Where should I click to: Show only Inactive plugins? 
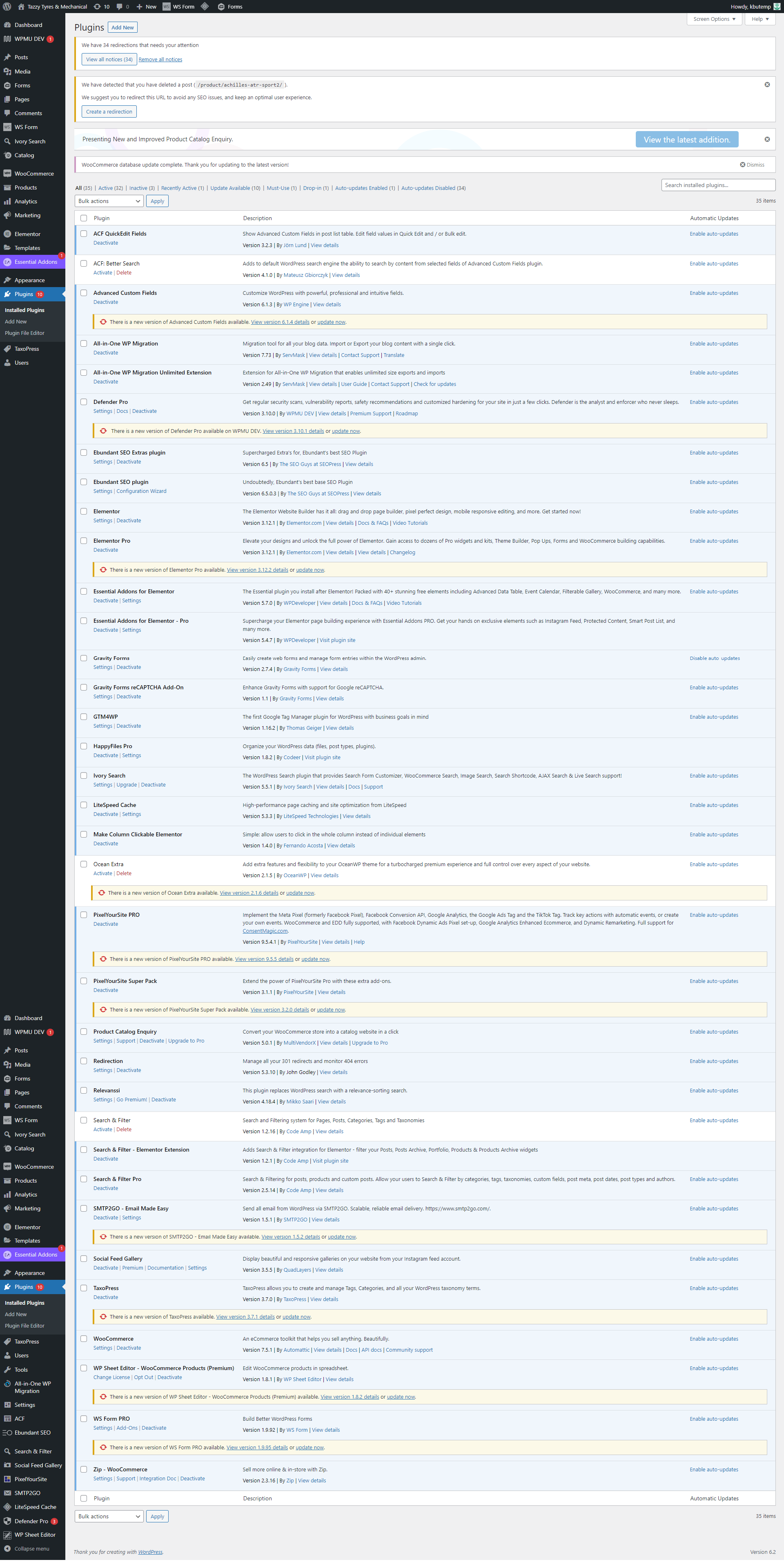(x=141, y=188)
